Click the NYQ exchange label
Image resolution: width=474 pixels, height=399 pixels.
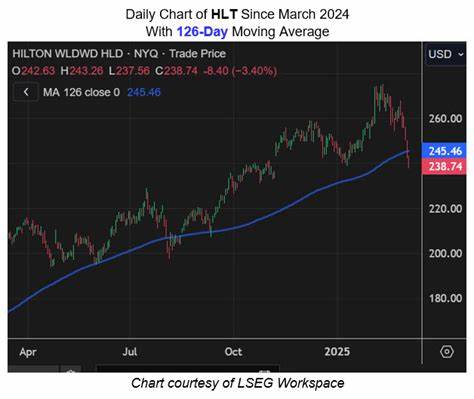click(146, 54)
